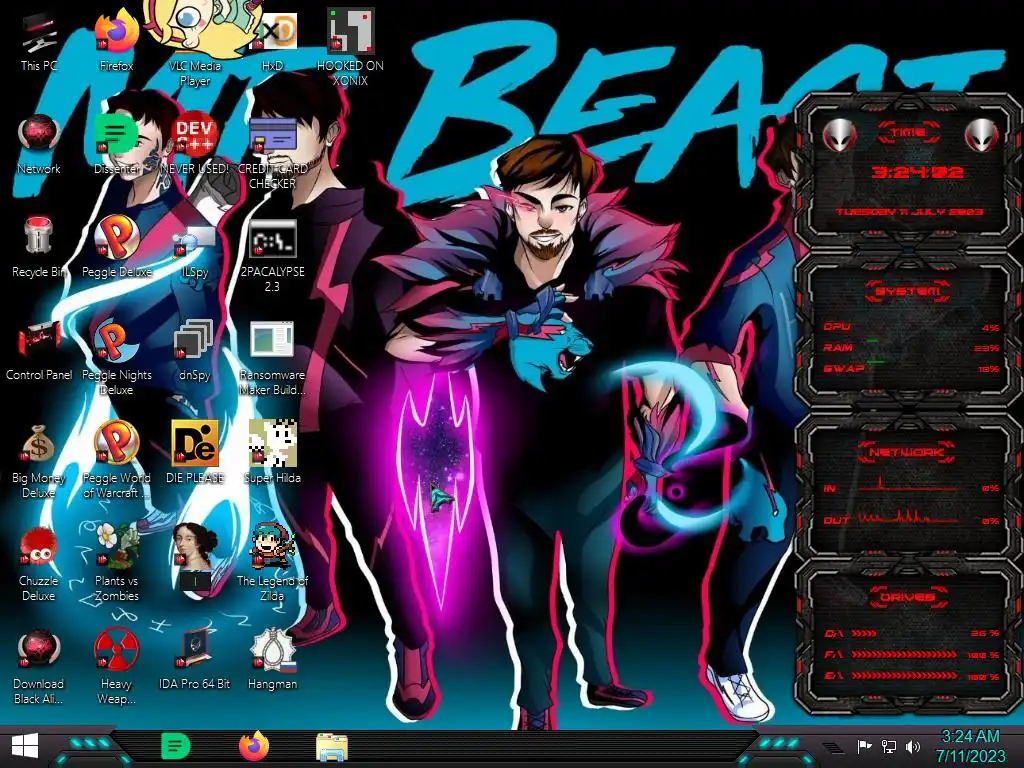This screenshot has width=1024, height=768.
Task: Open the volume speaker tray icon
Action: [x=913, y=746]
